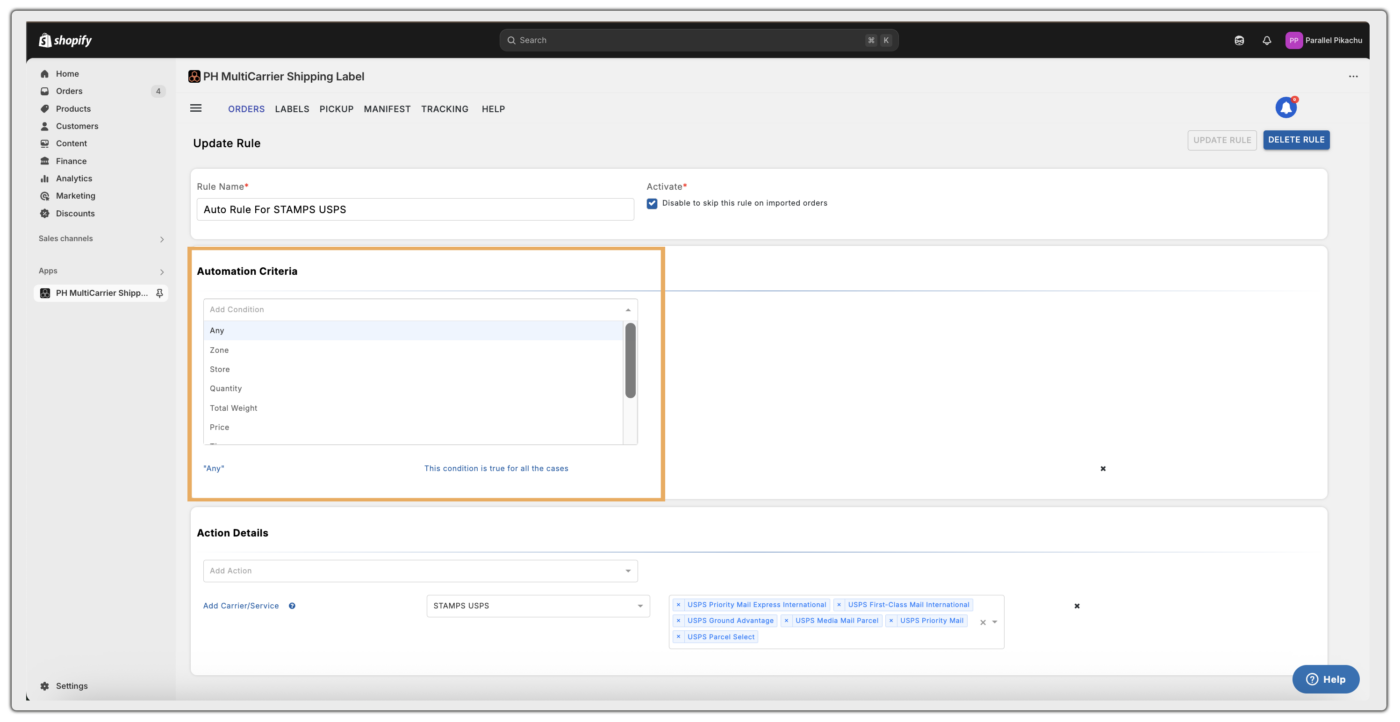Click the Rule Name input field
1400x722 pixels.
coord(416,209)
